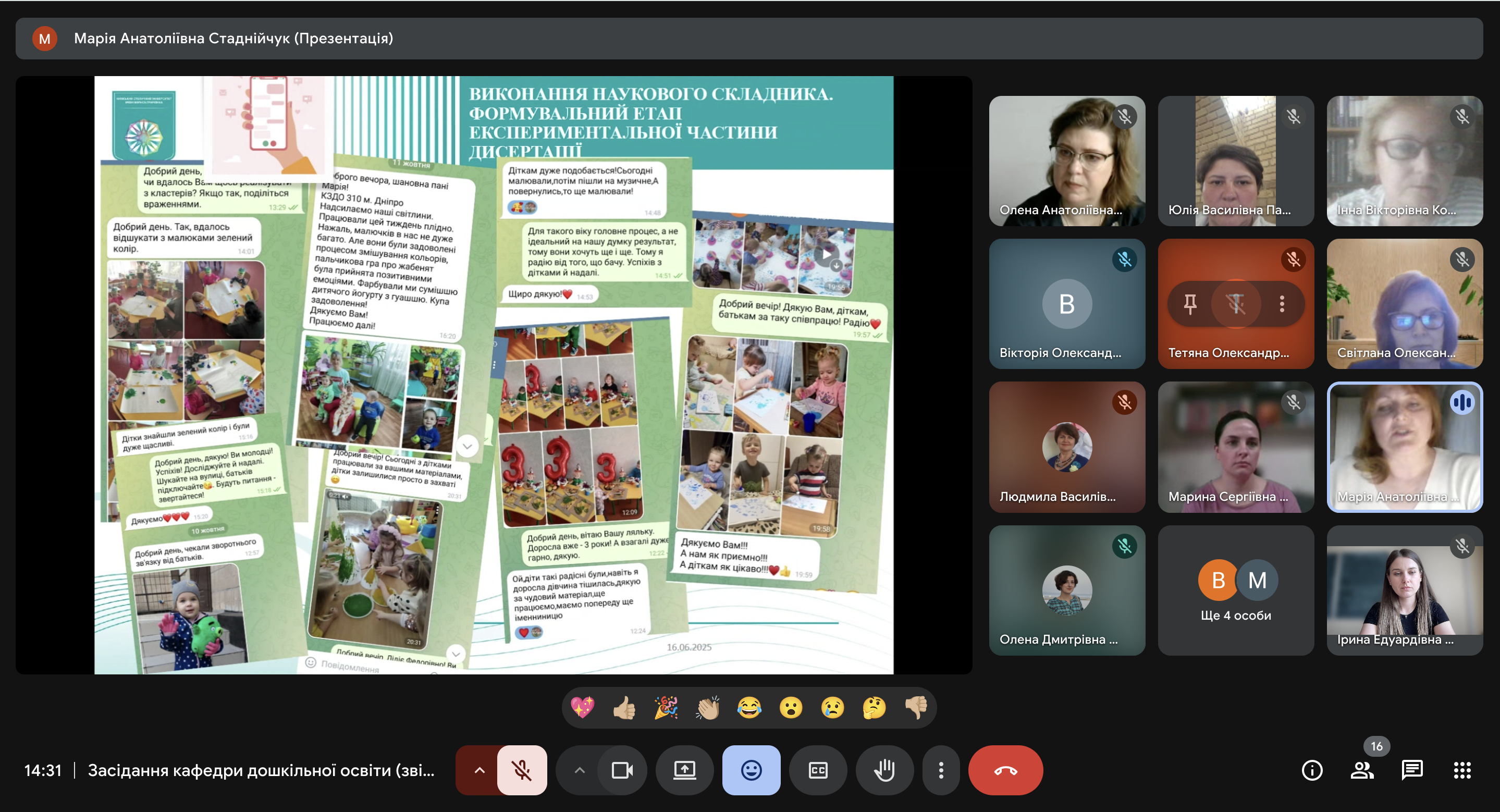Click the present screen button
Viewport: 1500px width, 812px height.
684,770
